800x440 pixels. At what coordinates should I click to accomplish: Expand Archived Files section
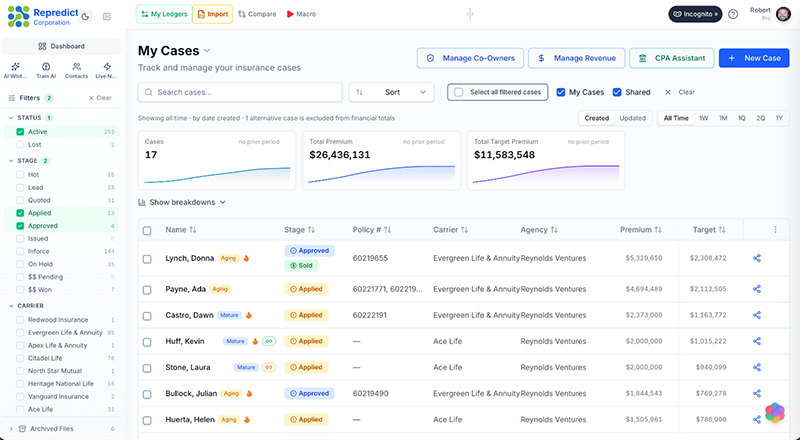click(x=11, y=429)
